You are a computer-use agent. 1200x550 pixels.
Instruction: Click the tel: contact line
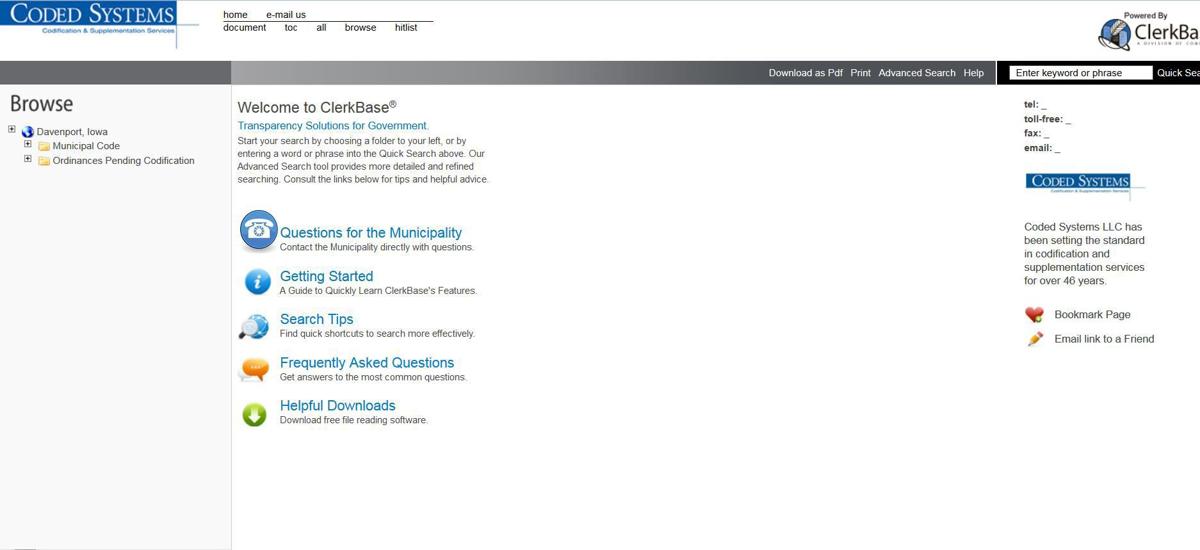click(1035, 104)
